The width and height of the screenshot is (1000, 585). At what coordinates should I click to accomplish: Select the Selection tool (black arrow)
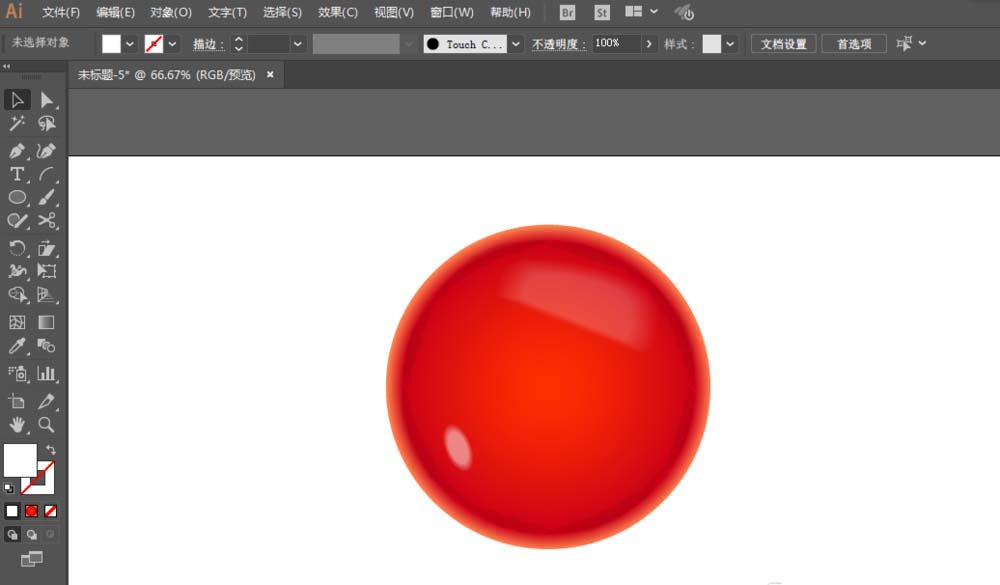(17, 100)
